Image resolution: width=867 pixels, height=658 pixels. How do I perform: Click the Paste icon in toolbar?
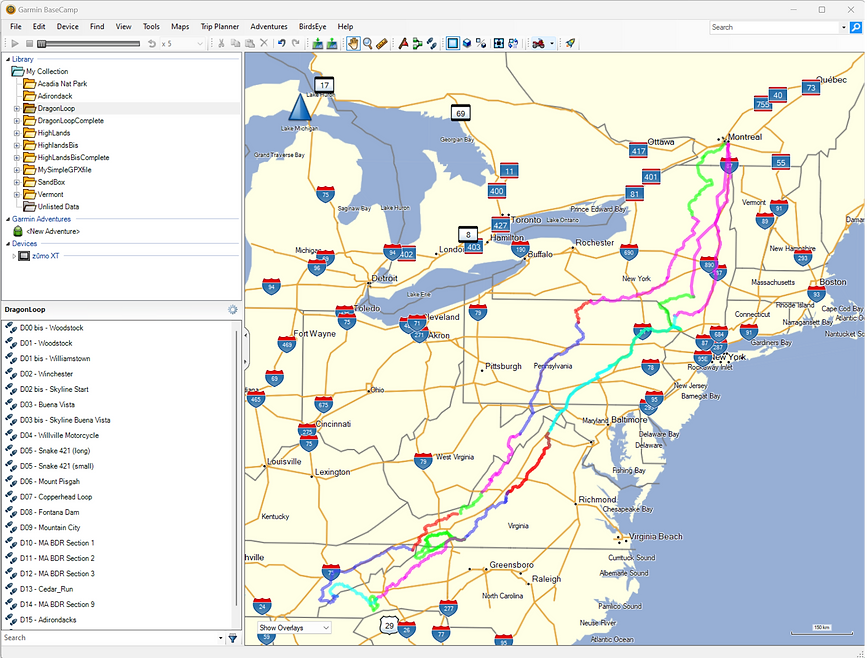pos(249,43)
